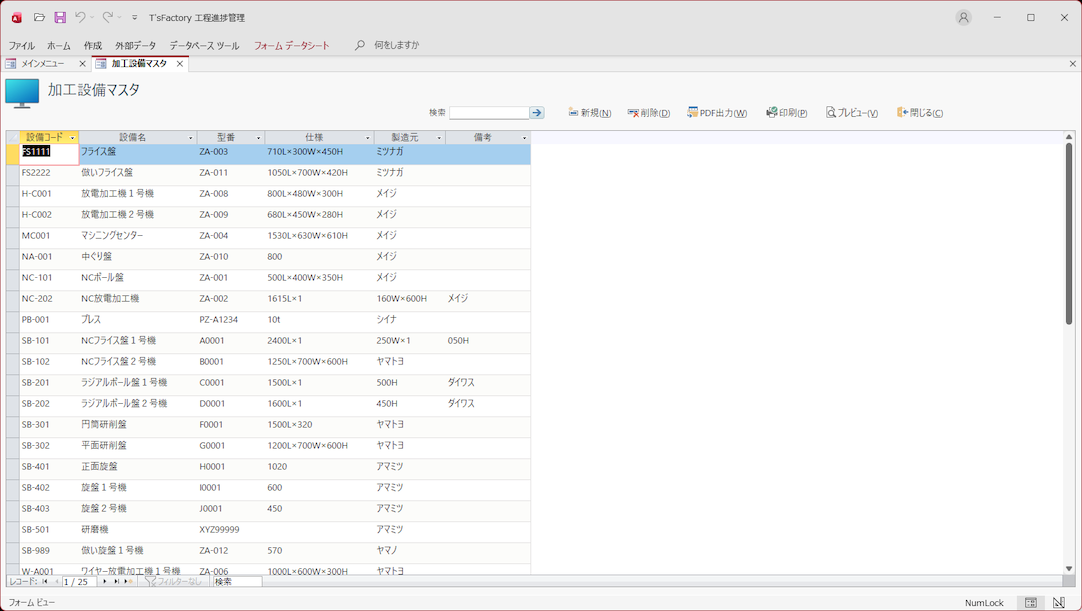This screenshot has height=611, width=1082.
Task: Open the 外部データ ribbon tab
Action: (x=135, y=46)
